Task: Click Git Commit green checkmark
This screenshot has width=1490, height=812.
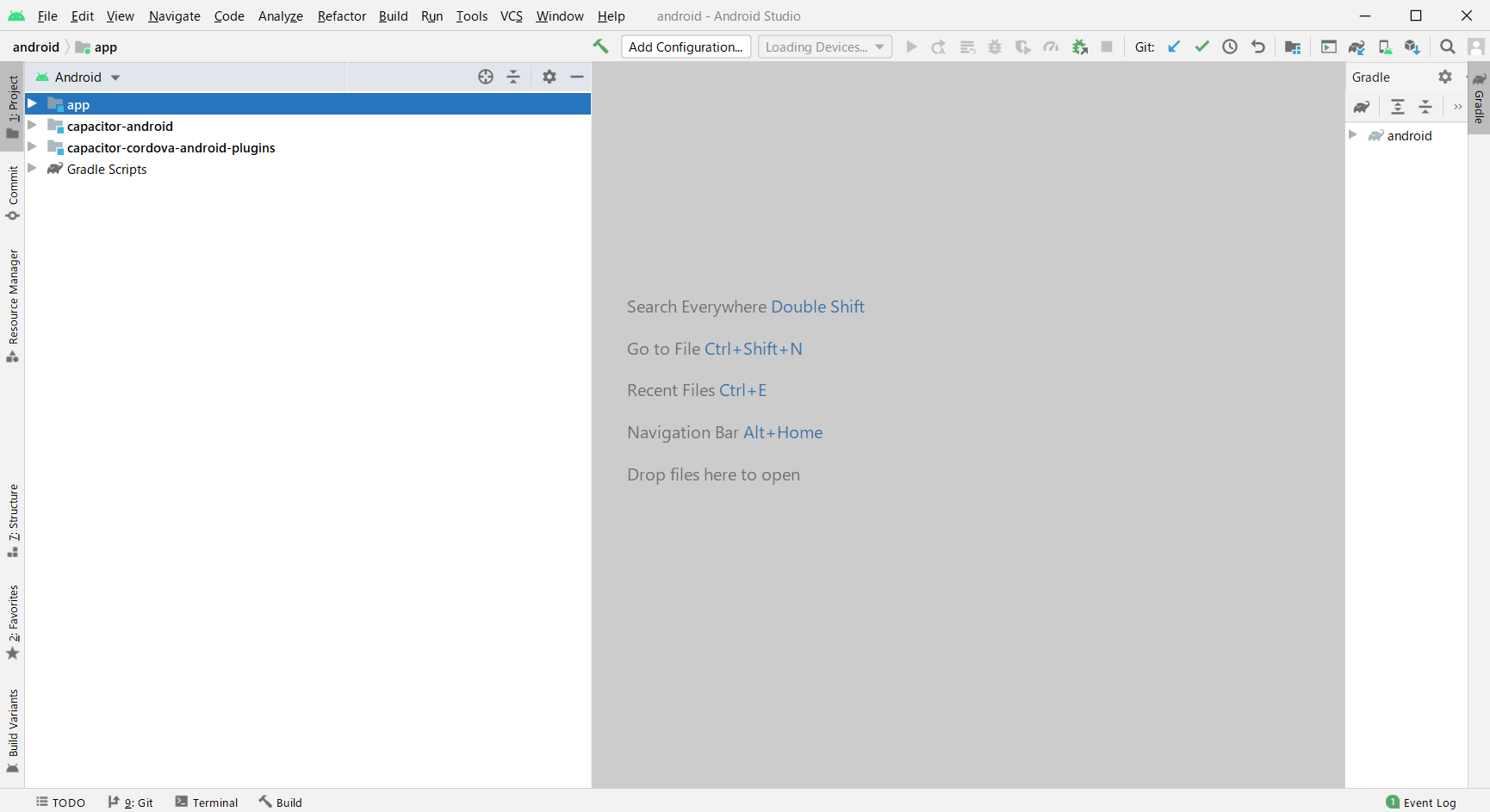Action: (x=1201, y=46)
